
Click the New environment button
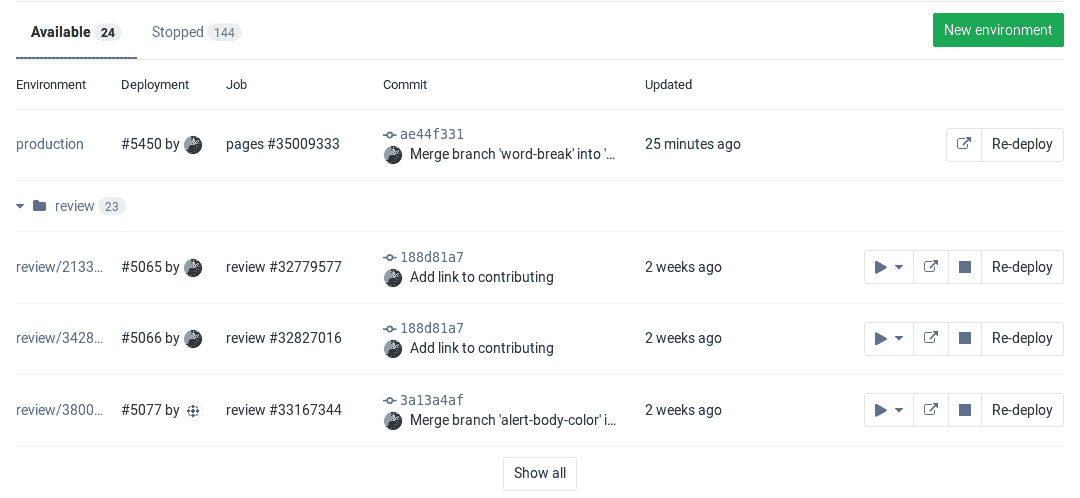[x=997, y=30]
